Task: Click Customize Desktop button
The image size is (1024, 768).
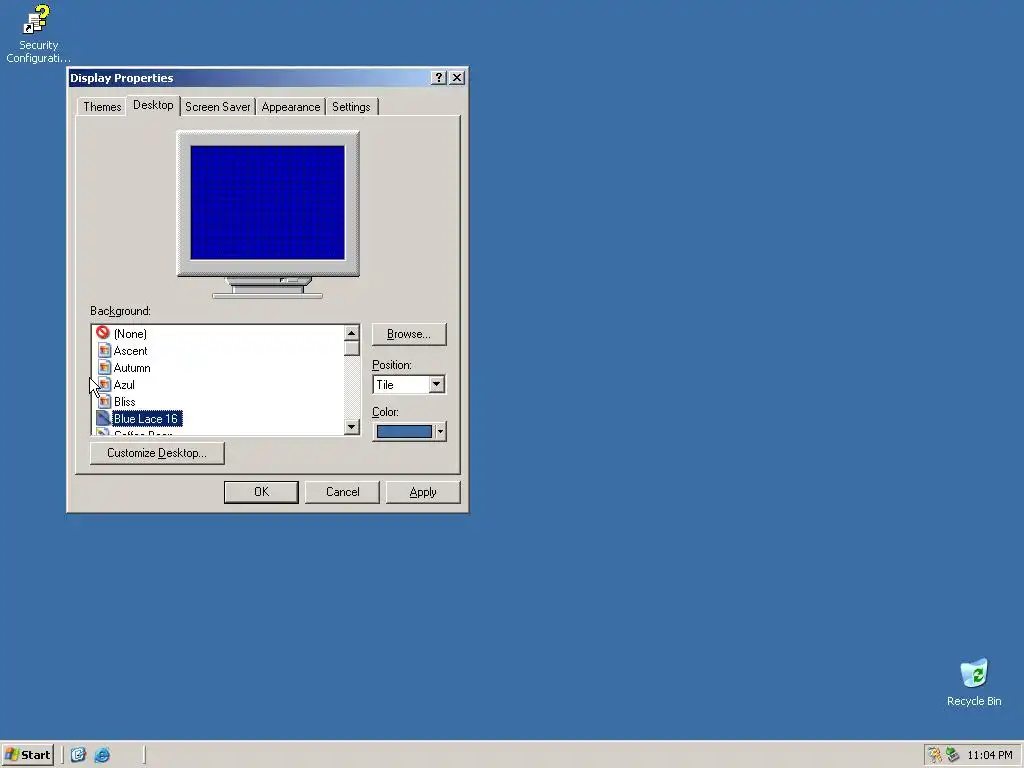Action: (x=157, y=453)
